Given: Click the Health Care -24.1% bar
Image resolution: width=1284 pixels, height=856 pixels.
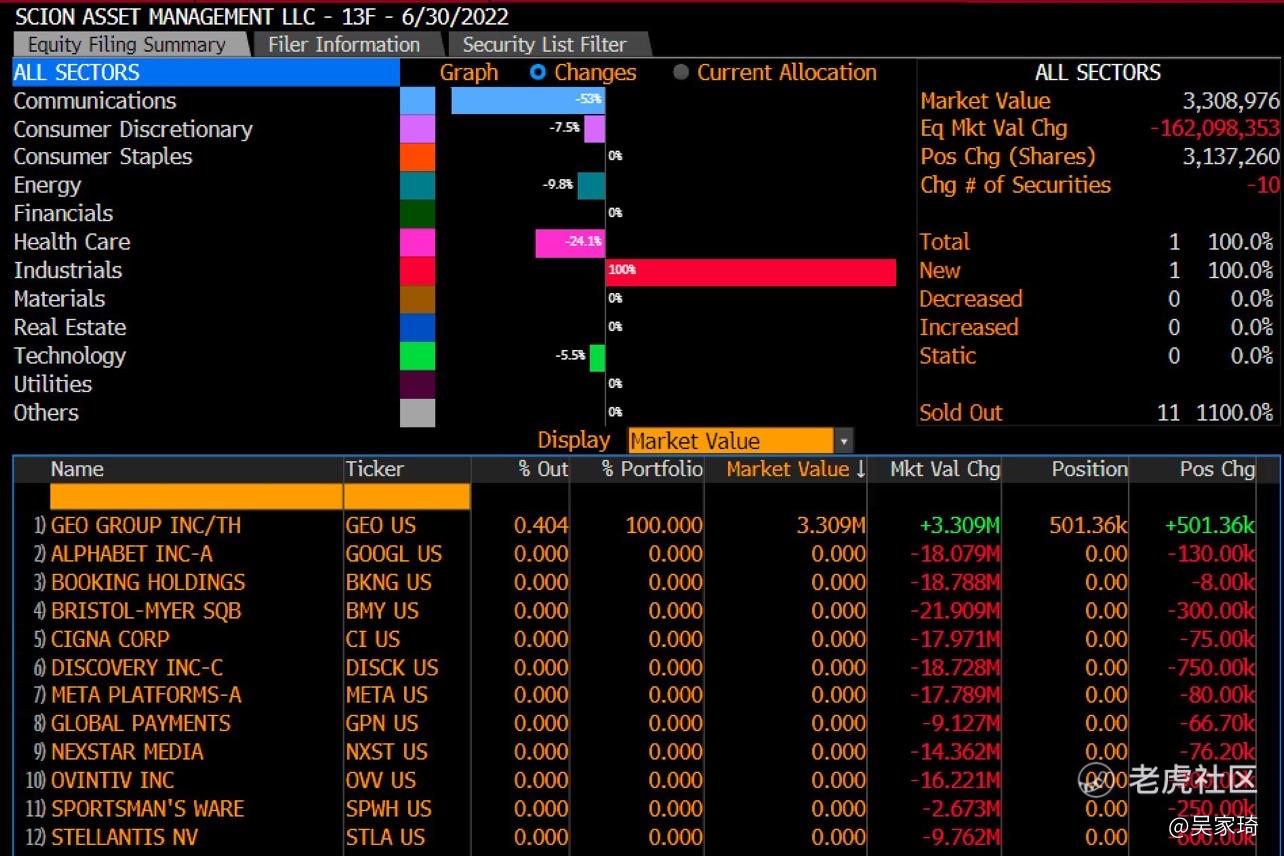Looking at the screenshot, I should (570, 243).
